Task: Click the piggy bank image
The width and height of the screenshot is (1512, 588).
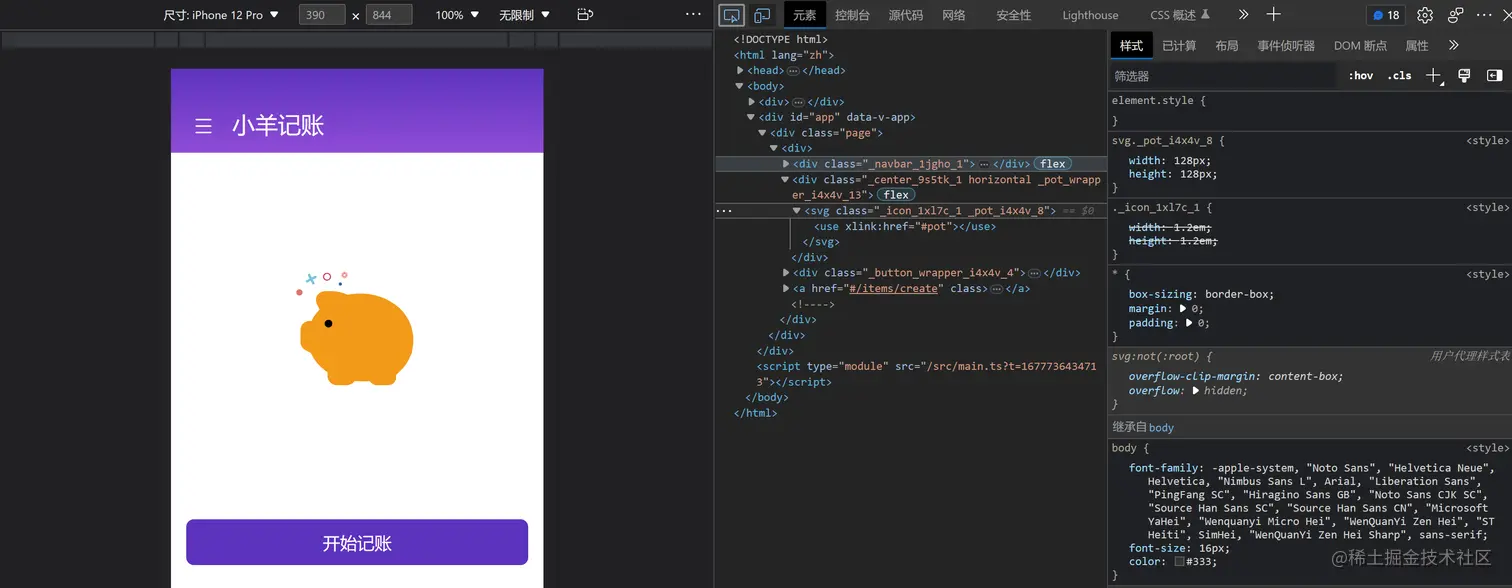Action: coord(356,328)
